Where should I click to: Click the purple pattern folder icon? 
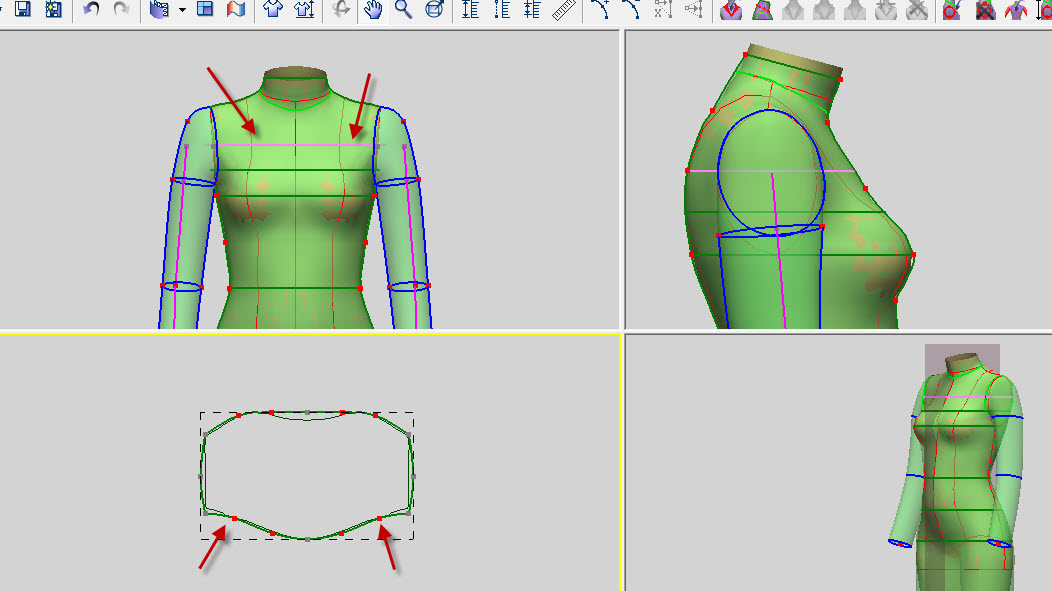coord(159,9)
